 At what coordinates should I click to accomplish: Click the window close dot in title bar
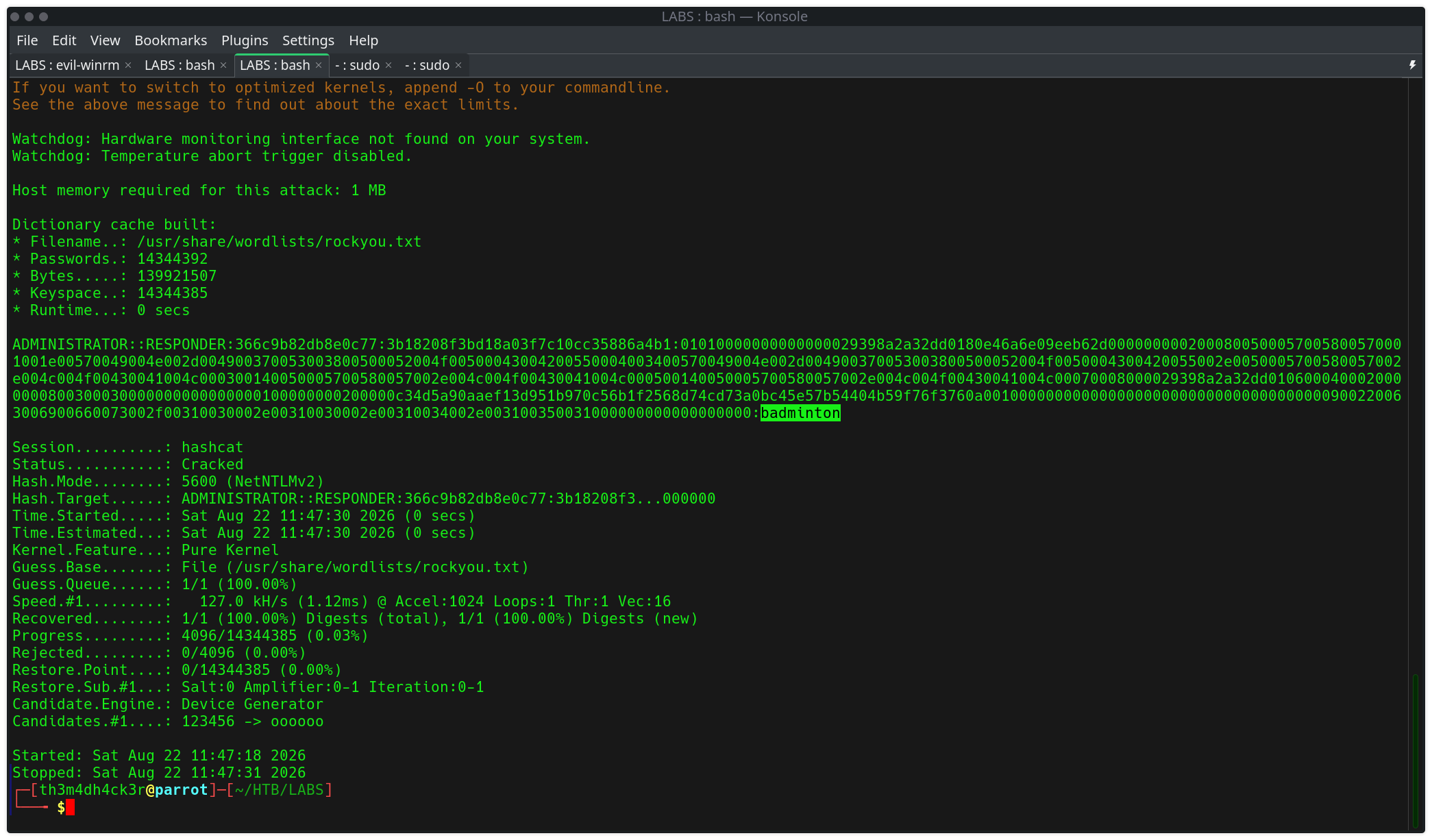(x=14, y=16)
